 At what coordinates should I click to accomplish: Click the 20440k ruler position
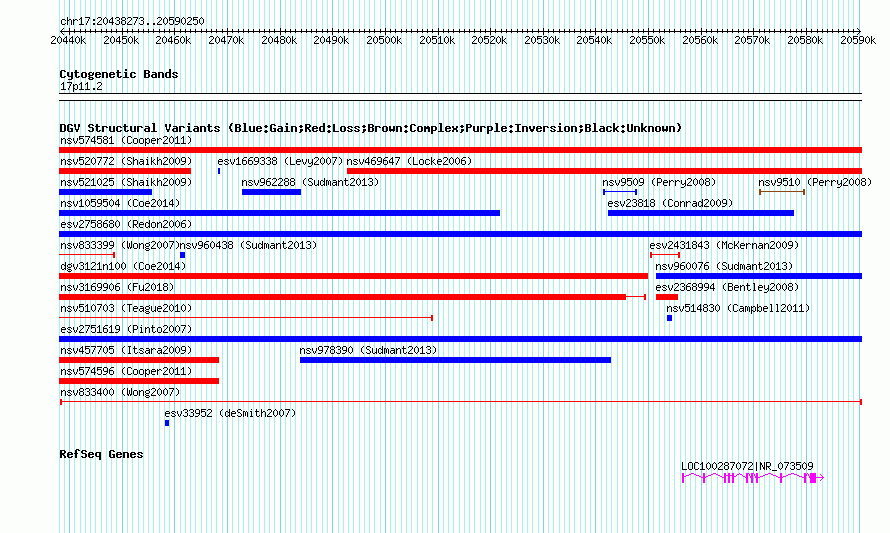tap(68, 40)
